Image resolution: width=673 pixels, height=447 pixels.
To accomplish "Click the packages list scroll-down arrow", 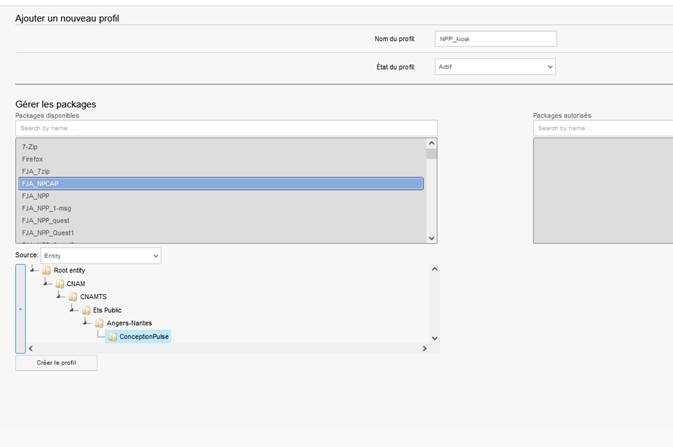I will click(x=432, y=238).
